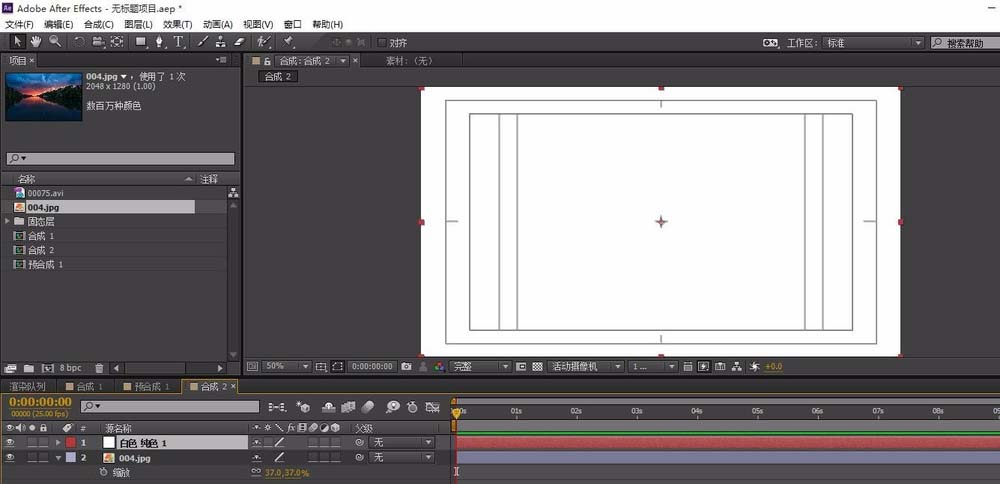1000x484 pixels.
Task: Toggle the transparency grid icon
Action: [537, 367]
